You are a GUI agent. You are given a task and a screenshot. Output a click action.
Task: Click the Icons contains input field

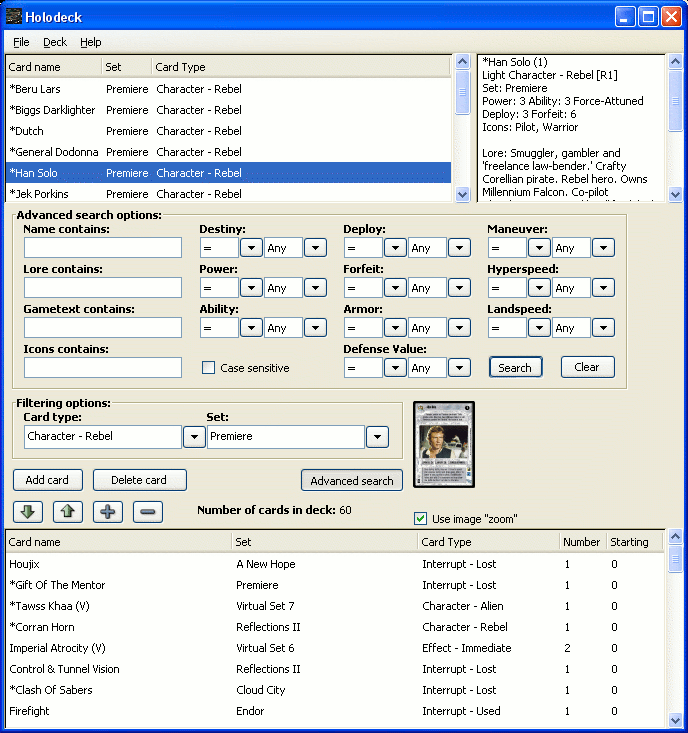[103, 367]
